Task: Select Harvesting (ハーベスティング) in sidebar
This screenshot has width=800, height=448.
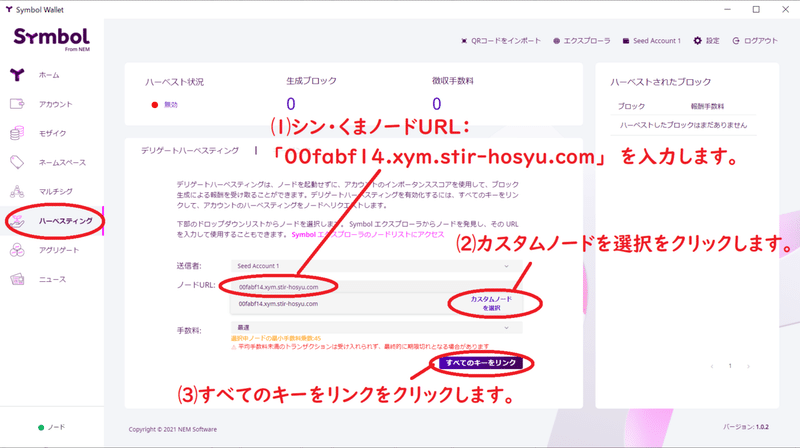Action: click(65, 221)
